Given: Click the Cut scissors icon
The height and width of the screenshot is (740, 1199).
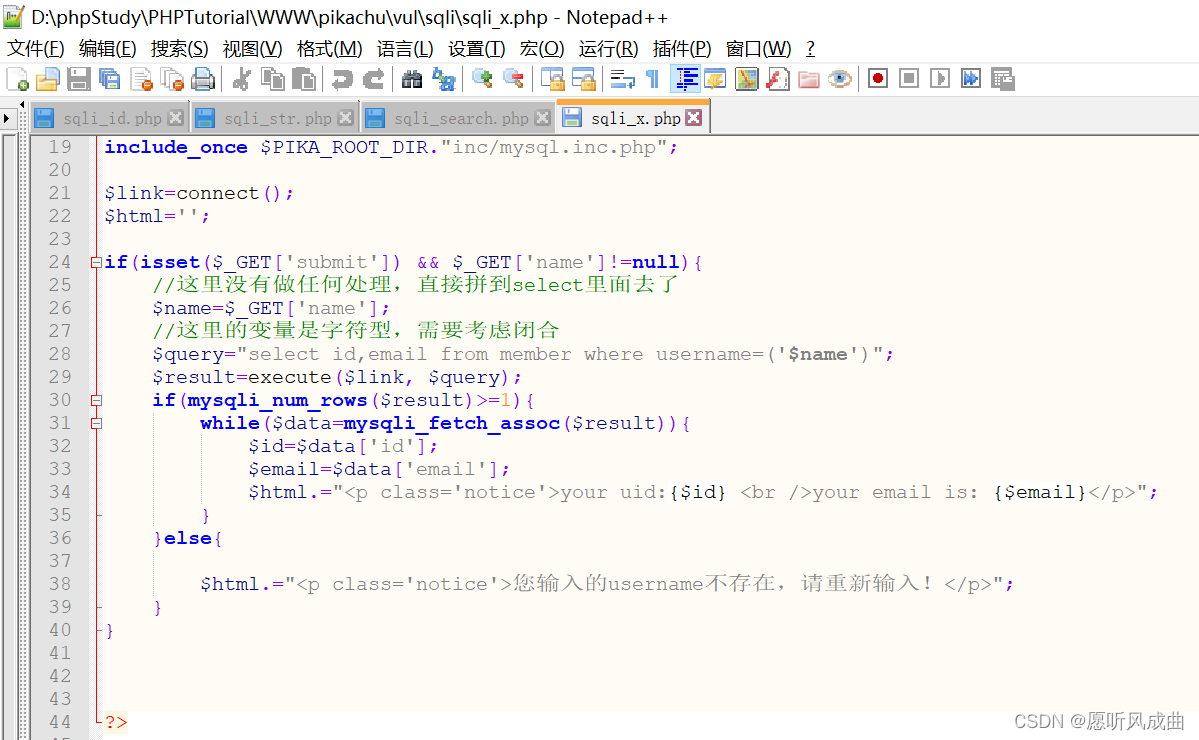Looking at the screenshot, I should point(242,79).
